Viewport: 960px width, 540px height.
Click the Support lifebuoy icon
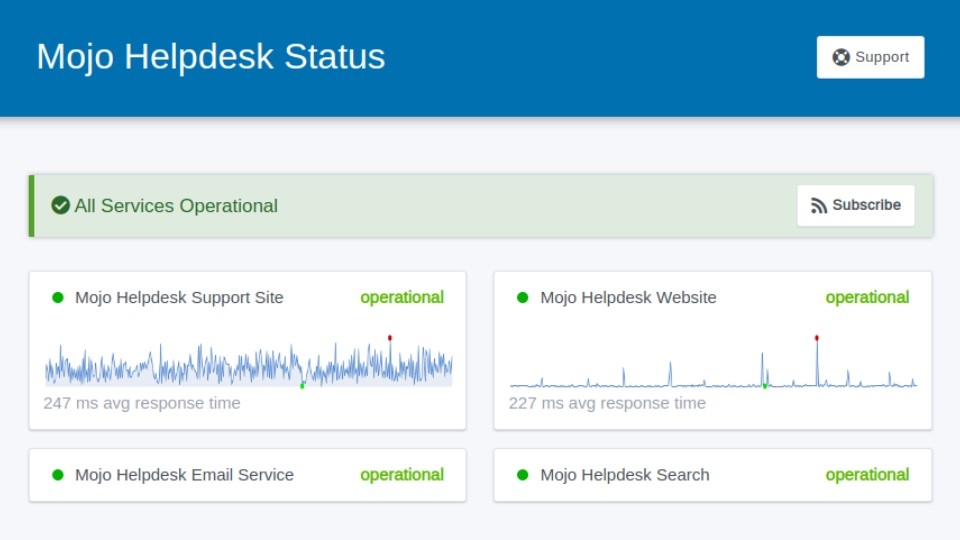pos(841,57)
